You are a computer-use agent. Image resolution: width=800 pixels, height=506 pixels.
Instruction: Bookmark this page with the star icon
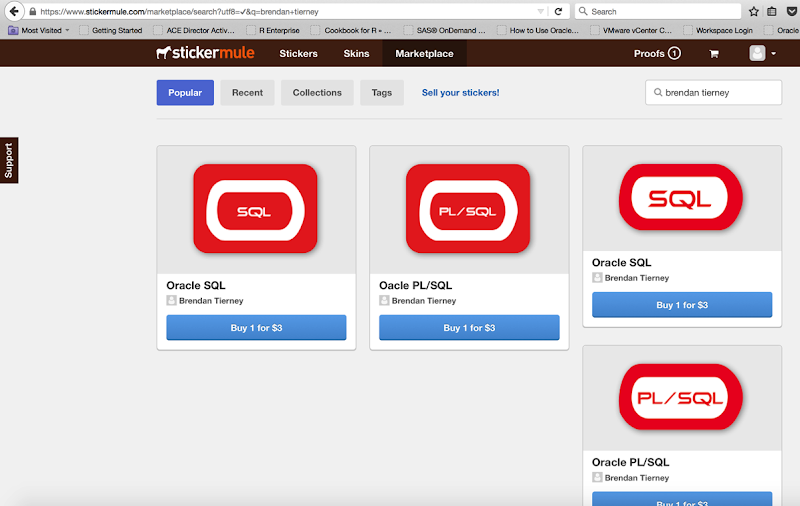(x=754, y=11)
